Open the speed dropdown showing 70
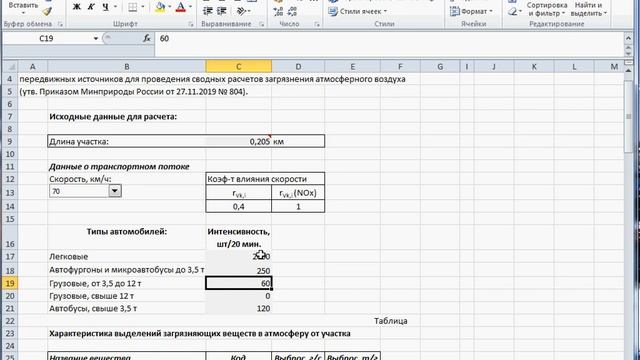 pos(115,191)
